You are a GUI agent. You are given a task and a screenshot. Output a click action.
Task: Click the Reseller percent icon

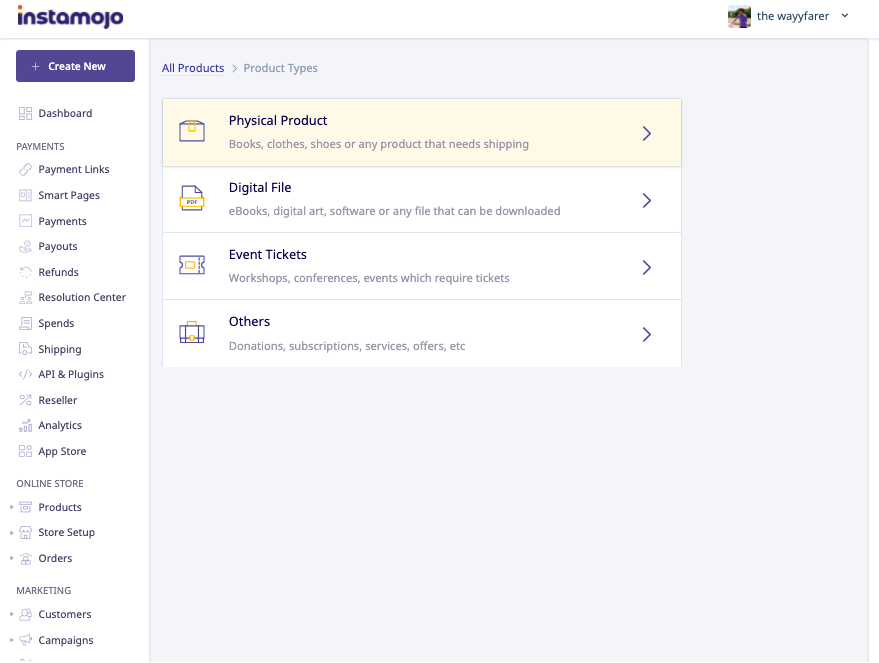click(x=25, y=400)
